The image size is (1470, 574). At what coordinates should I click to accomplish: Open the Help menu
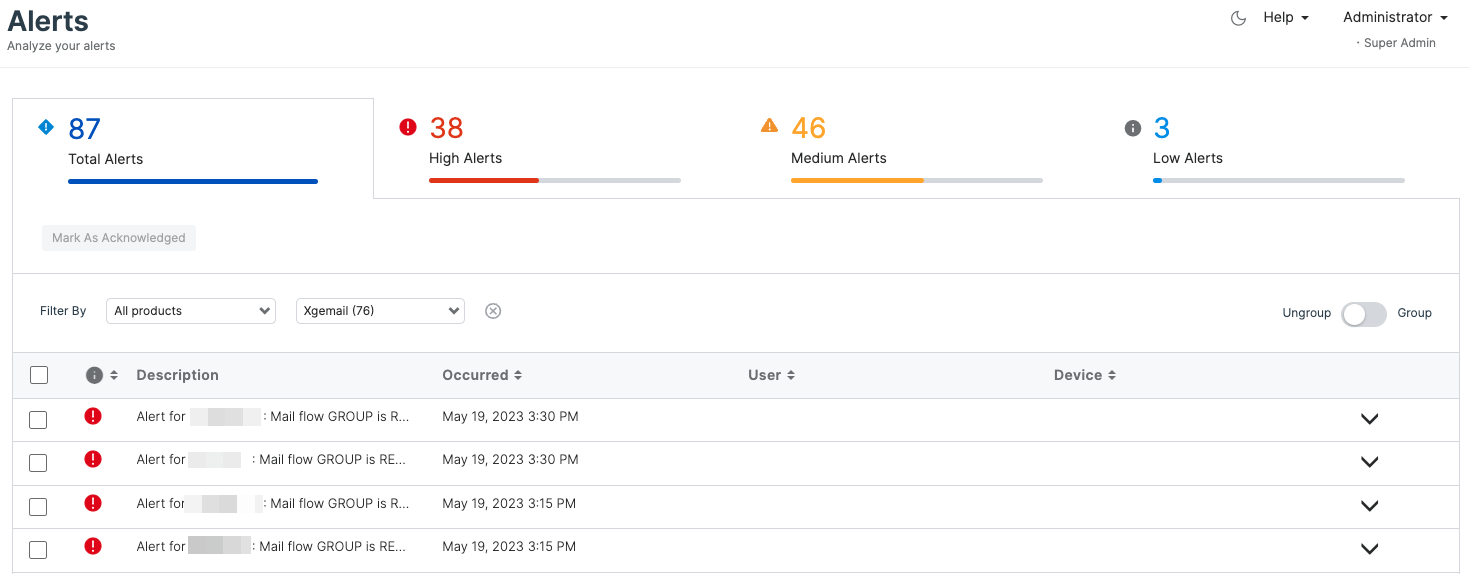pyautogui.click(x=1285, y=18)
